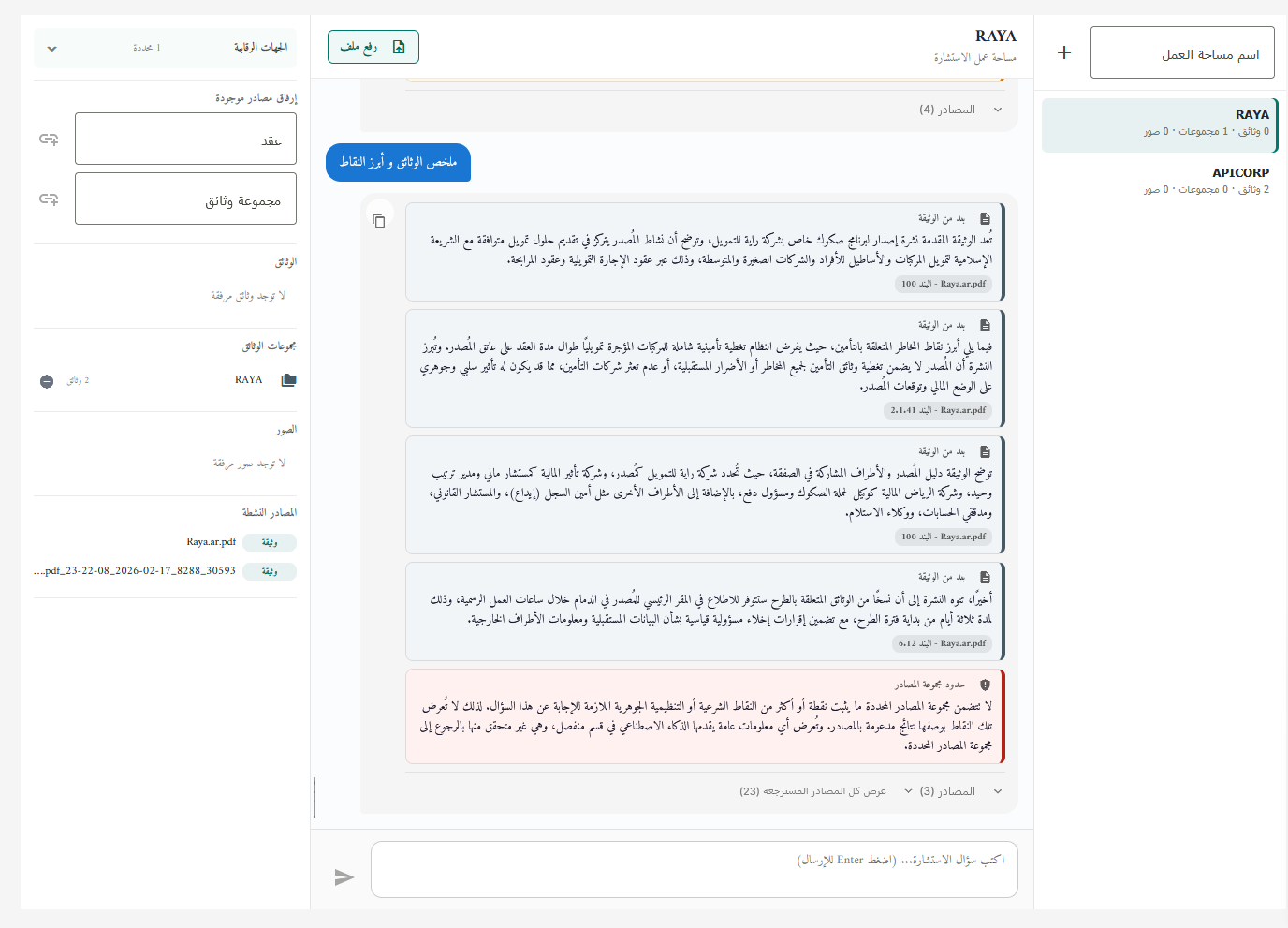
Task: Click the chat scrollbar thumb
Action: 315,797
